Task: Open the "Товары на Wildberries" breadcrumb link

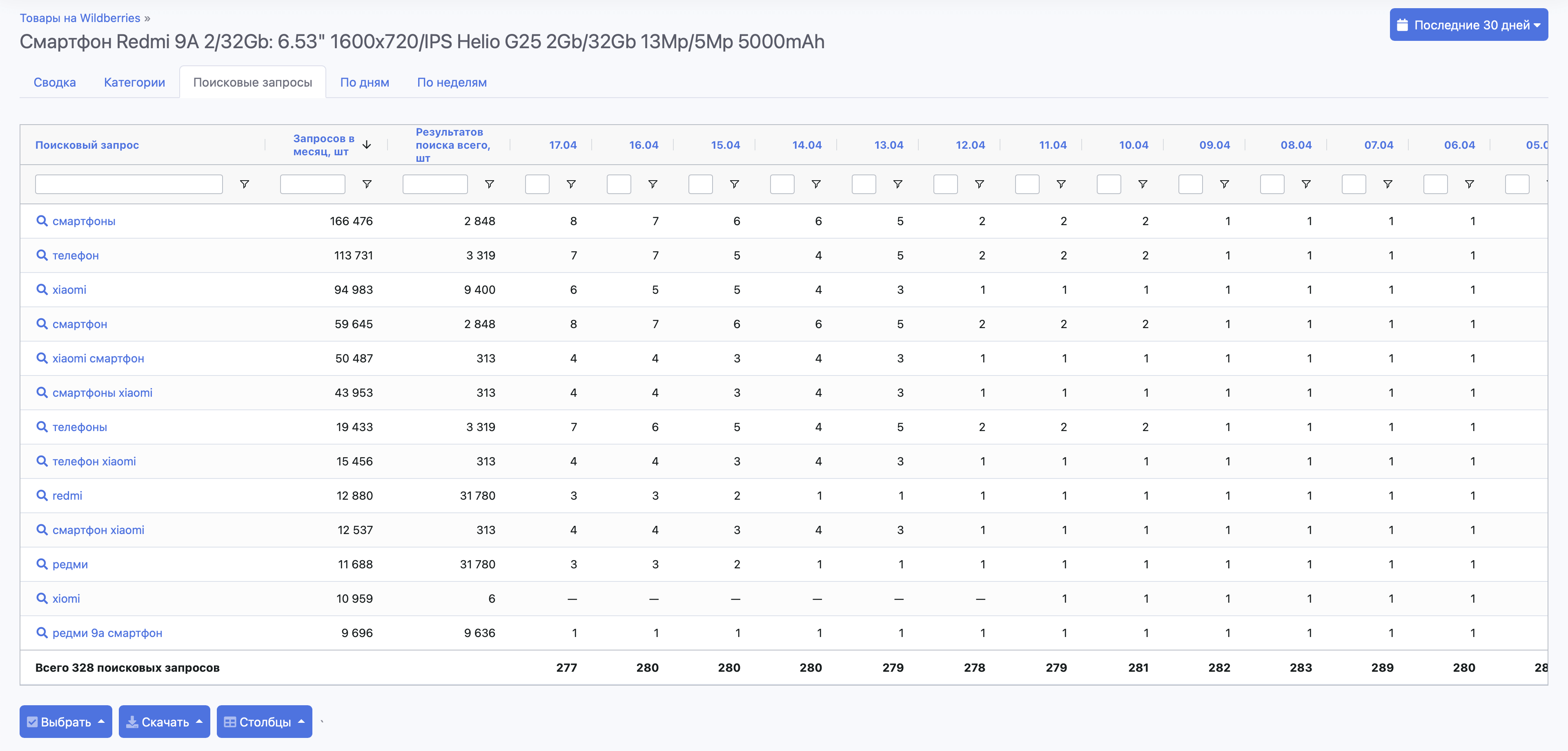Action: (80, 17)
